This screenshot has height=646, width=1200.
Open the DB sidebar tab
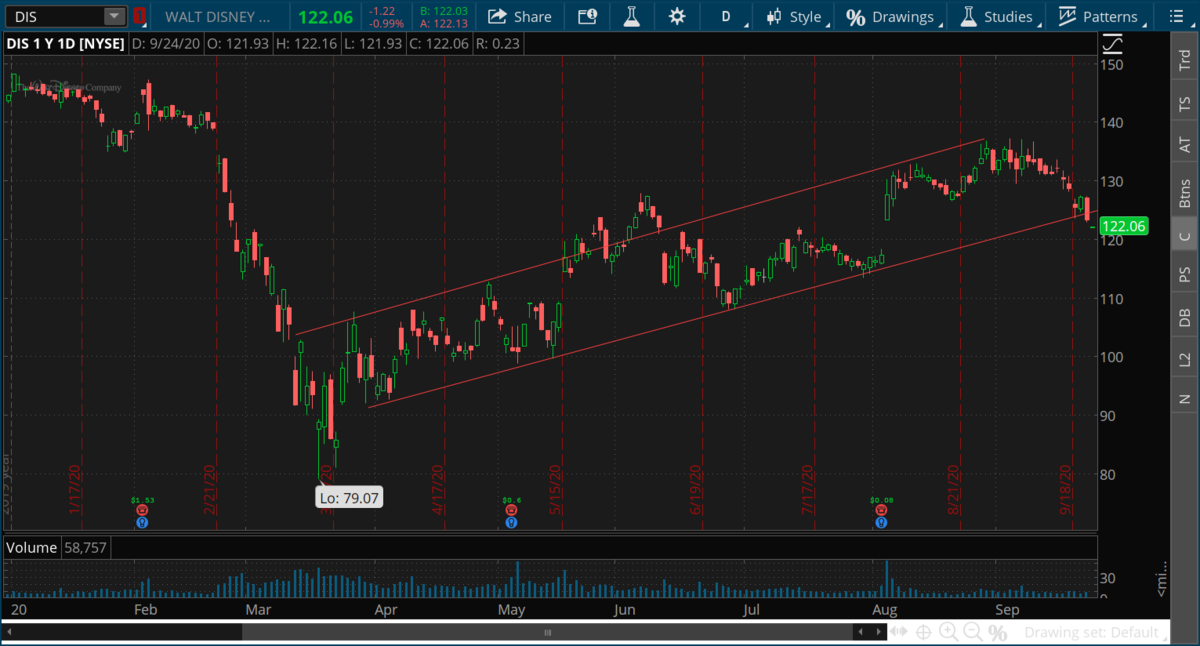click(x=1185, y=317)
